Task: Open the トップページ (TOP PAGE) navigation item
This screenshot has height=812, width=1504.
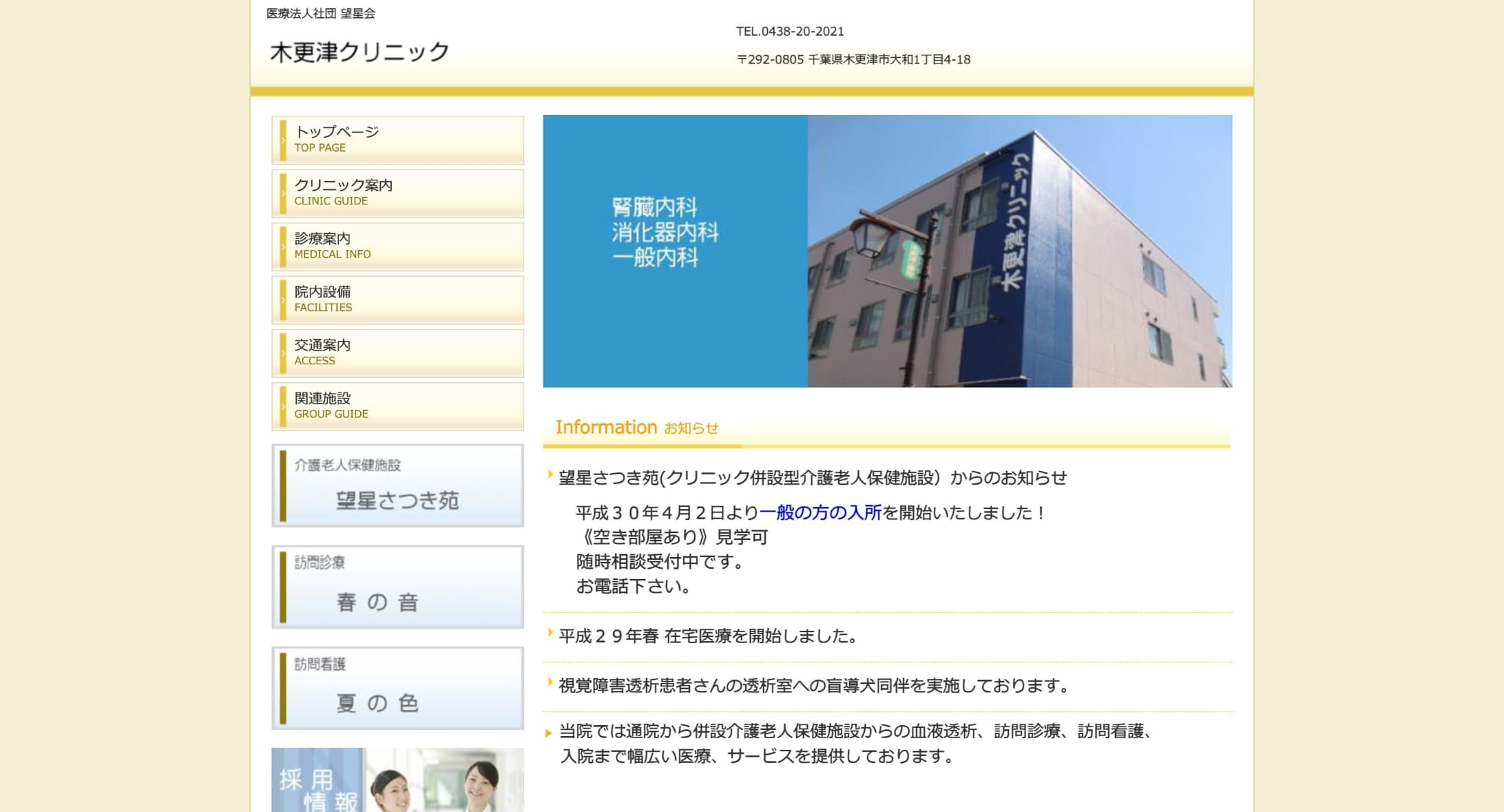Action: [397, 139]
